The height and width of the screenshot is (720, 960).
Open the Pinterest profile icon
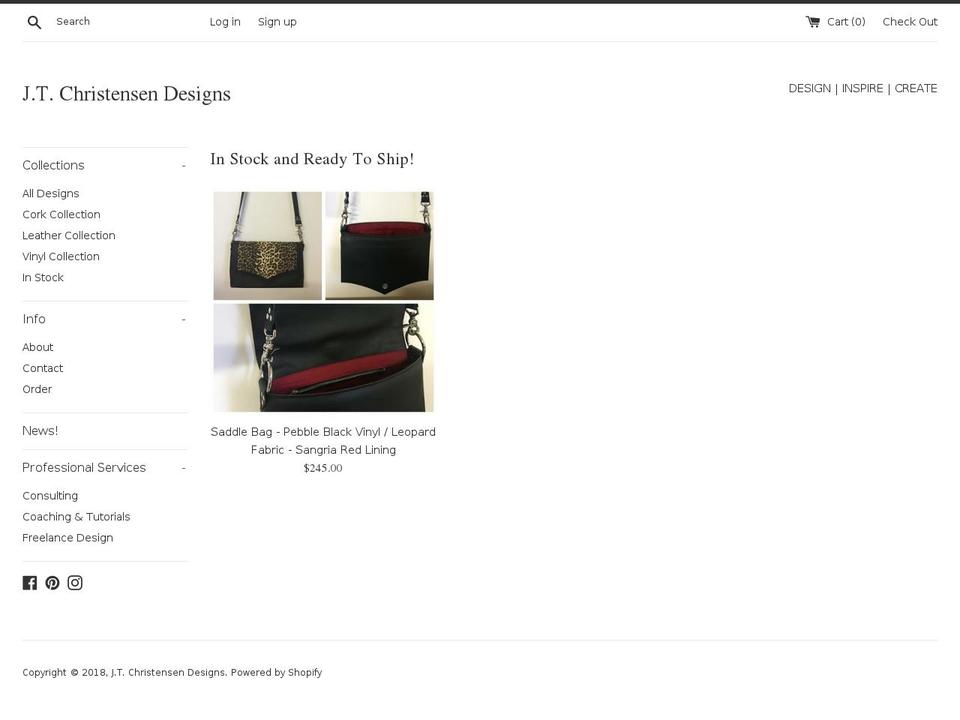click(x=52, y=583)
